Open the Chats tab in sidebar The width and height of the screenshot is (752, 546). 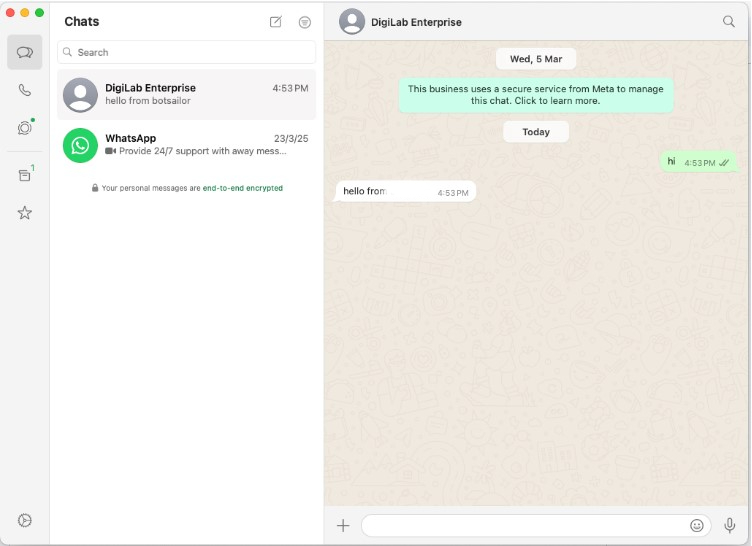click(25, 52)
